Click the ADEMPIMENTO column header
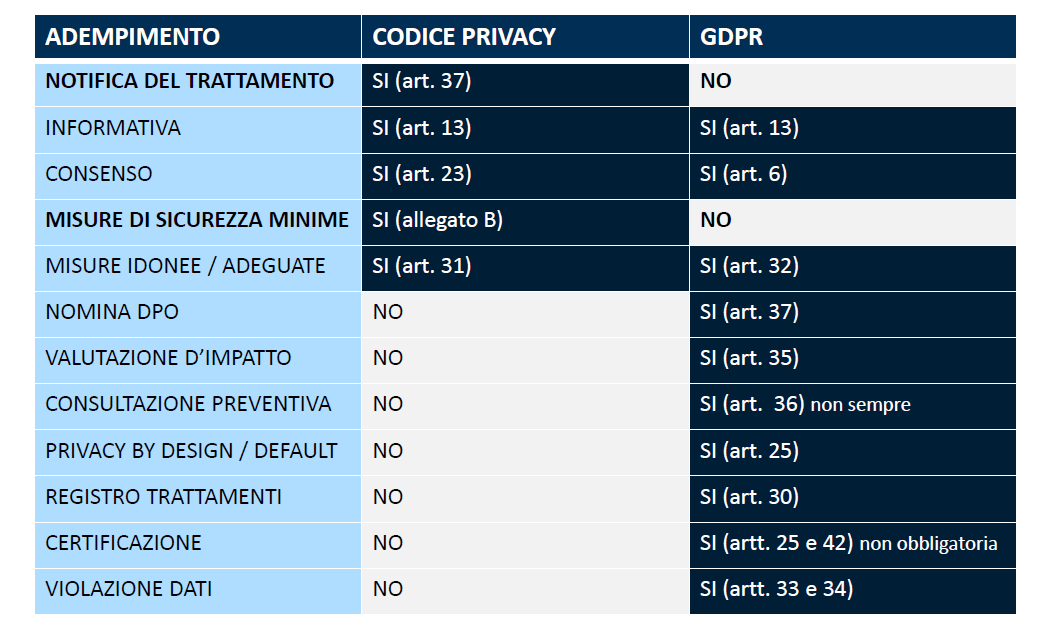This screenshot has width=1039, height=629. click(x=133, y=37)
